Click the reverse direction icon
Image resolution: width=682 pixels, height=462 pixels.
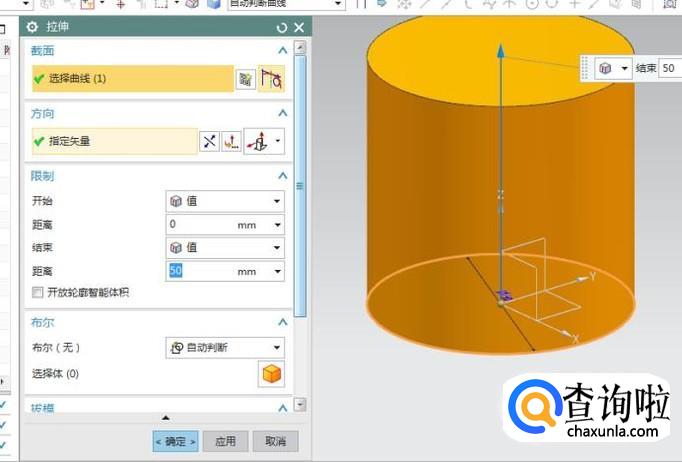[209, 142]
